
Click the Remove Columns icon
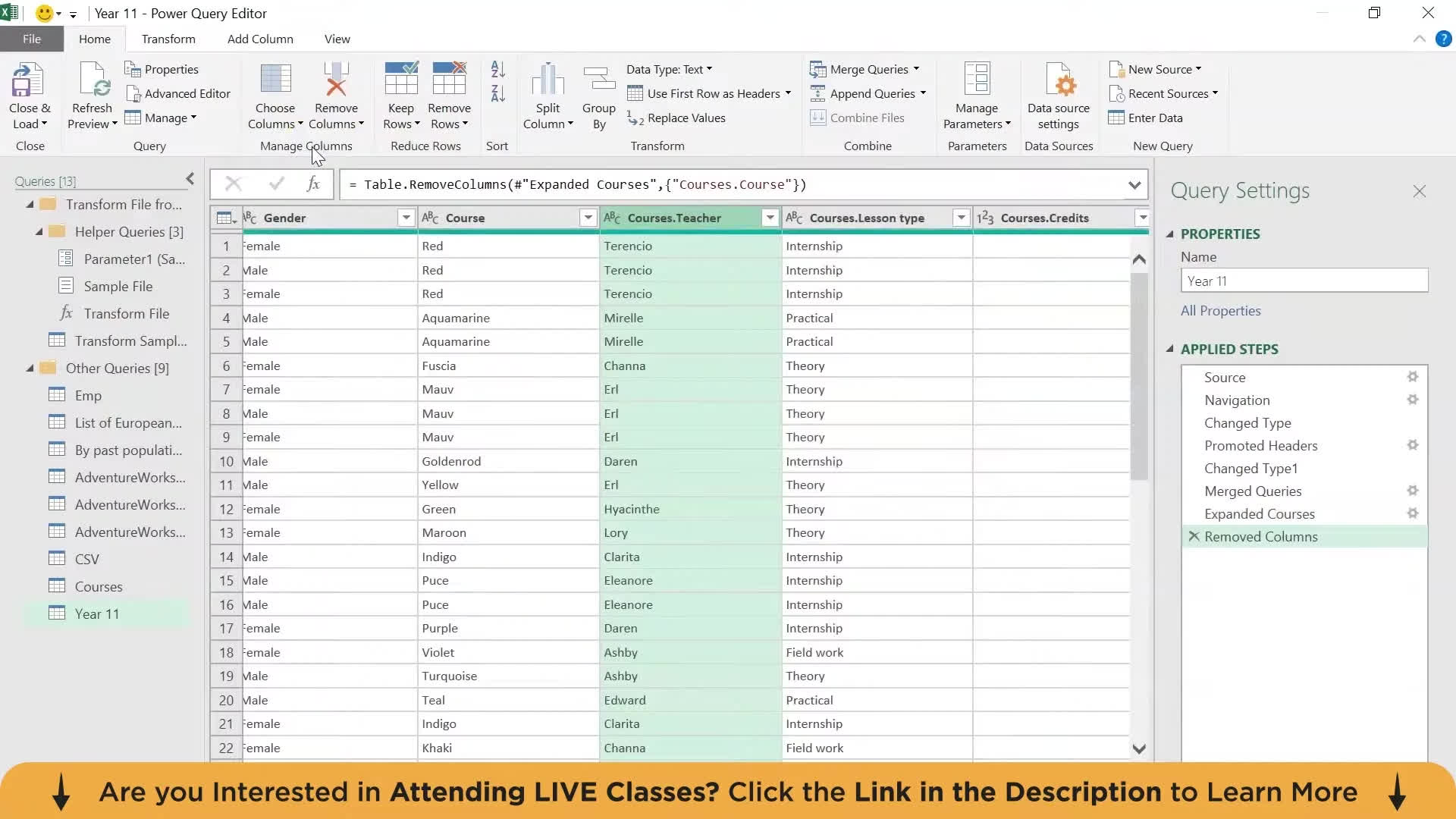(336, 80)
